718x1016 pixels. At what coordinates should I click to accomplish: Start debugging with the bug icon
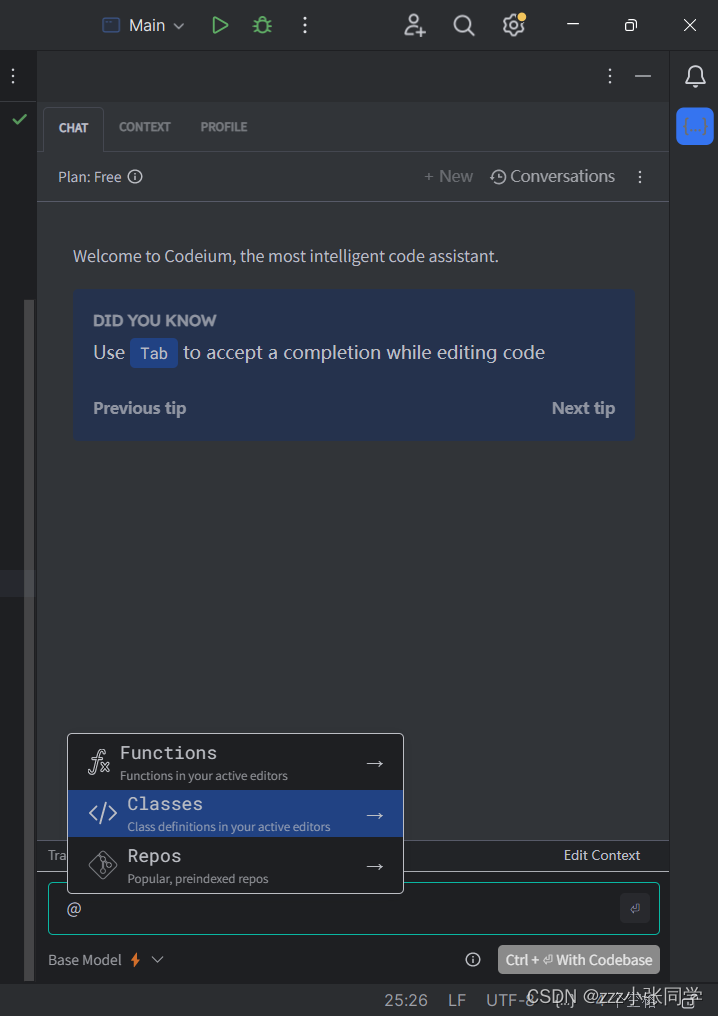click(262, 25)
